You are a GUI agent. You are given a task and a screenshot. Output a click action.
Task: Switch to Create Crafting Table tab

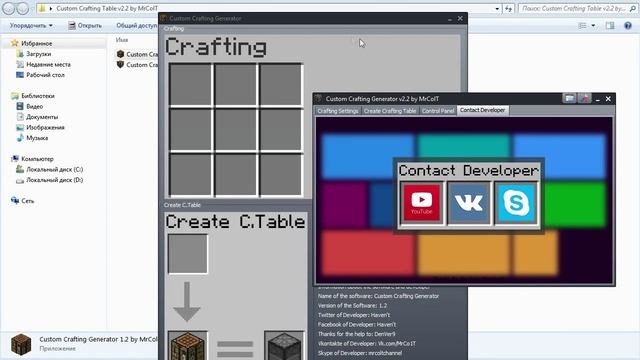pyautogui.click(x=390, y=111)
